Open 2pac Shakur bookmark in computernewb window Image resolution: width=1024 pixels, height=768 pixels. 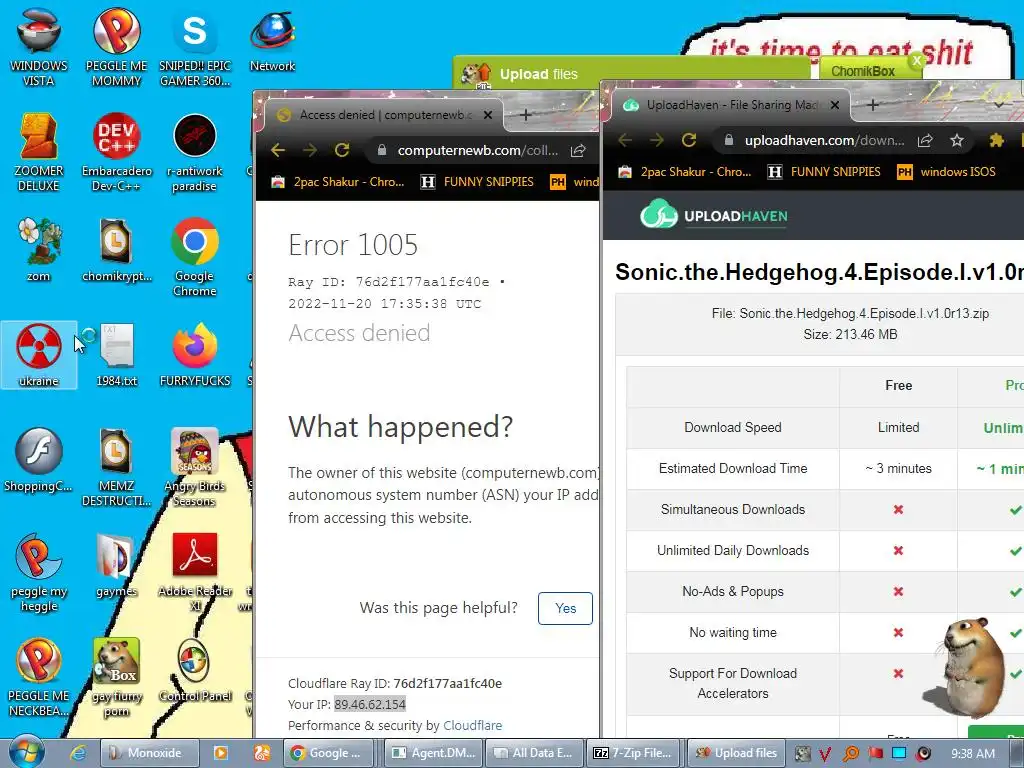338,182
